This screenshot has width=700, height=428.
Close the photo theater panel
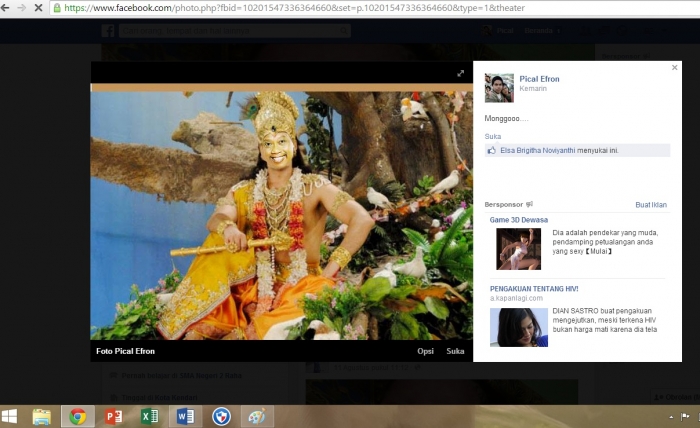tap(675, 67)
